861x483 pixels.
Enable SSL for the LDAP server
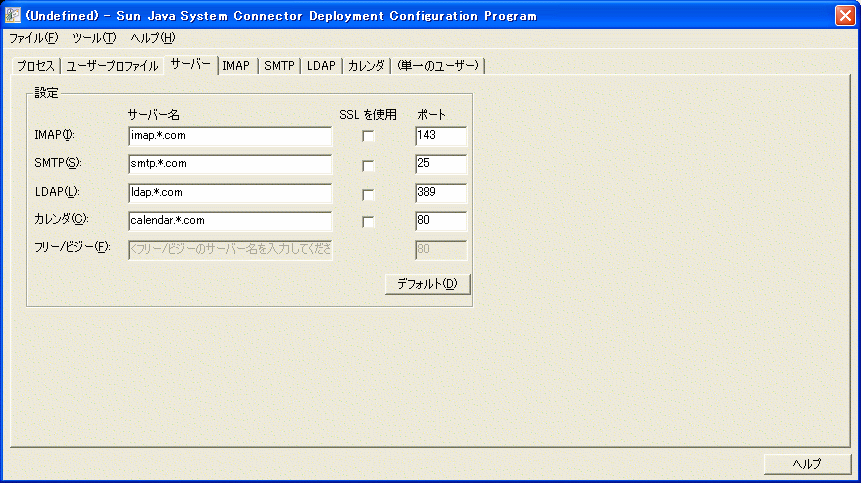pos(368,194)
